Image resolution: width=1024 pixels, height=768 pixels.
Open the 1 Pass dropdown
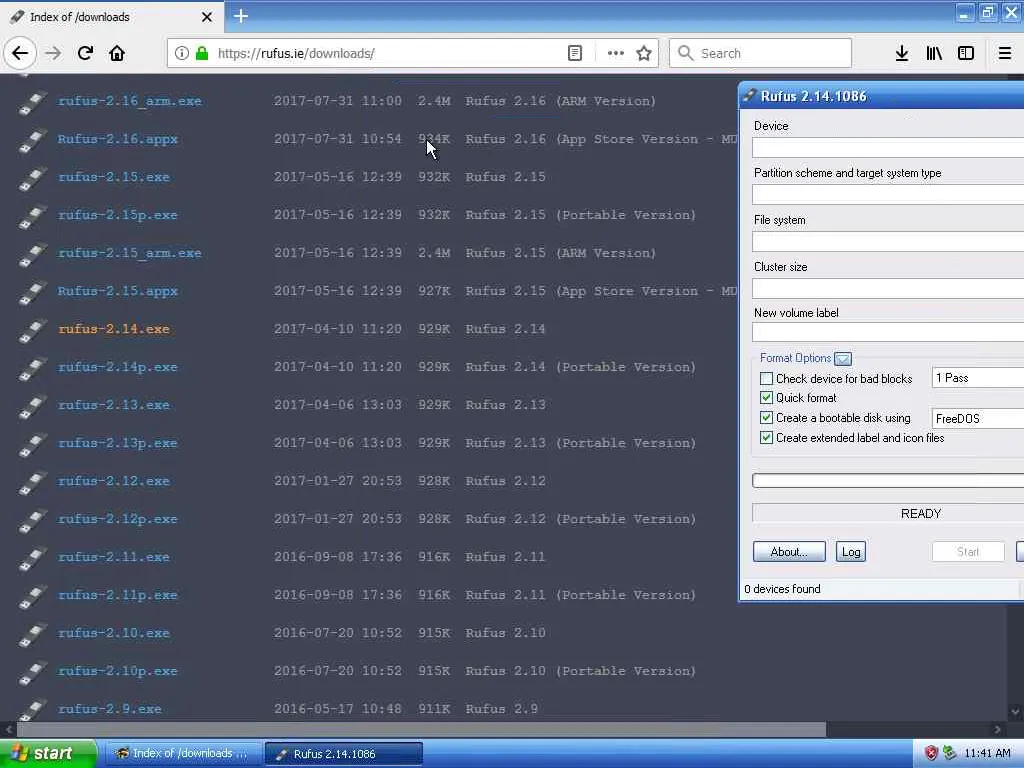[978, 377]
